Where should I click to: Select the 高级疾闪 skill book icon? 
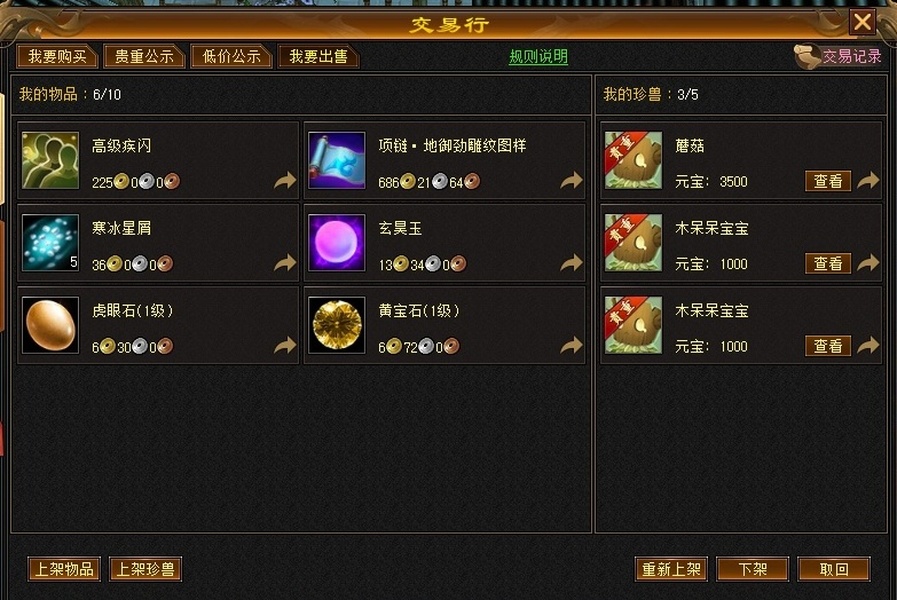click(x=50, y=160)
